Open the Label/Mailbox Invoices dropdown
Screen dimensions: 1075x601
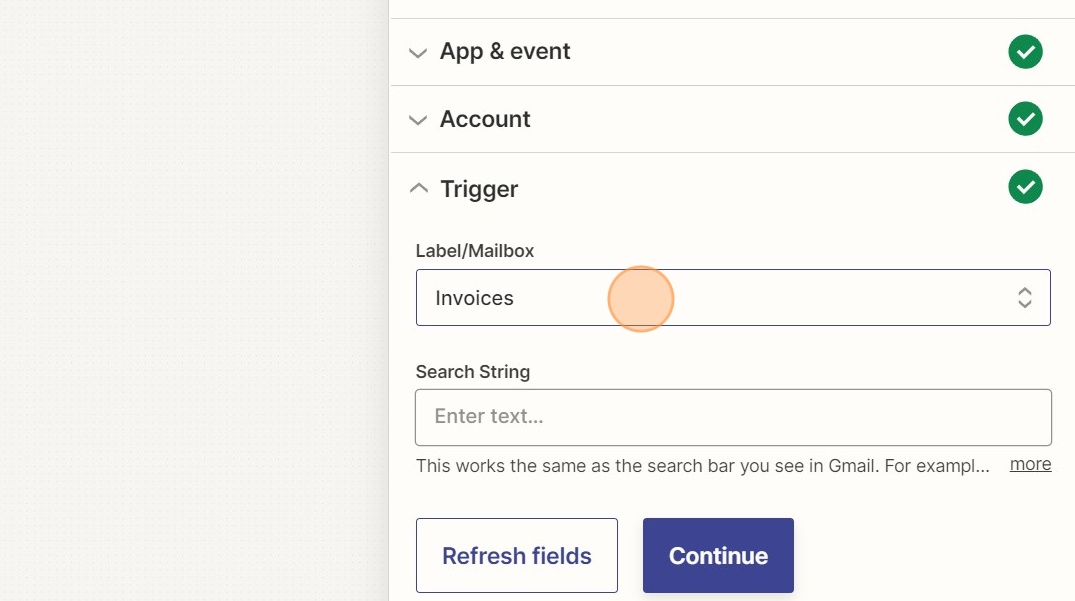tap(733, 297)
